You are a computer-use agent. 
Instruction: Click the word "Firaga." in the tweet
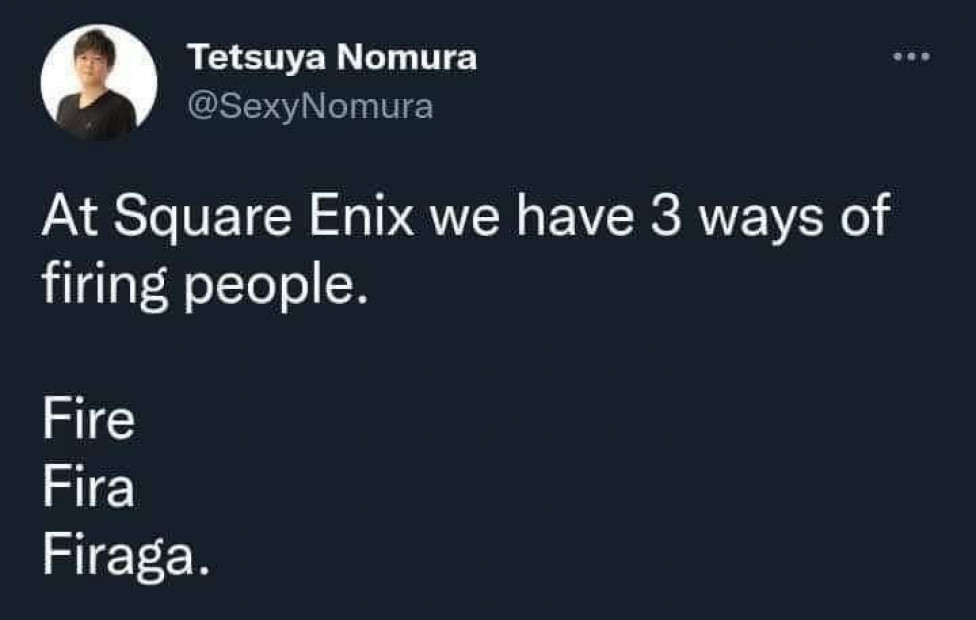(126, 556)
